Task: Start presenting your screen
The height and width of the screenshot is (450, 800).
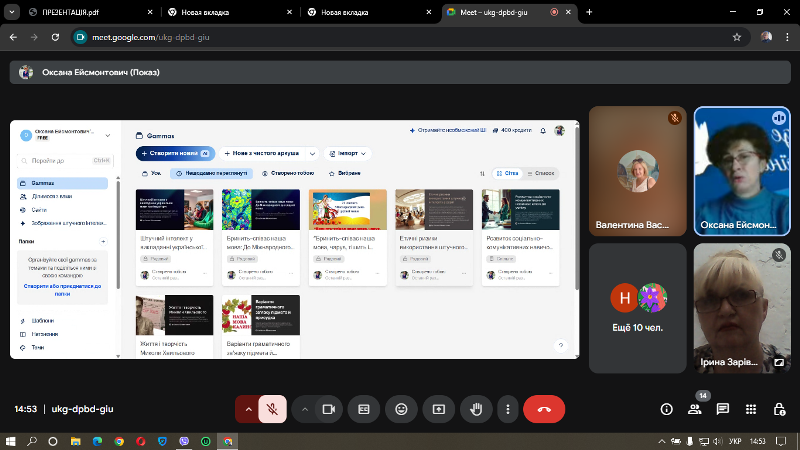Action: pos(439,409)
